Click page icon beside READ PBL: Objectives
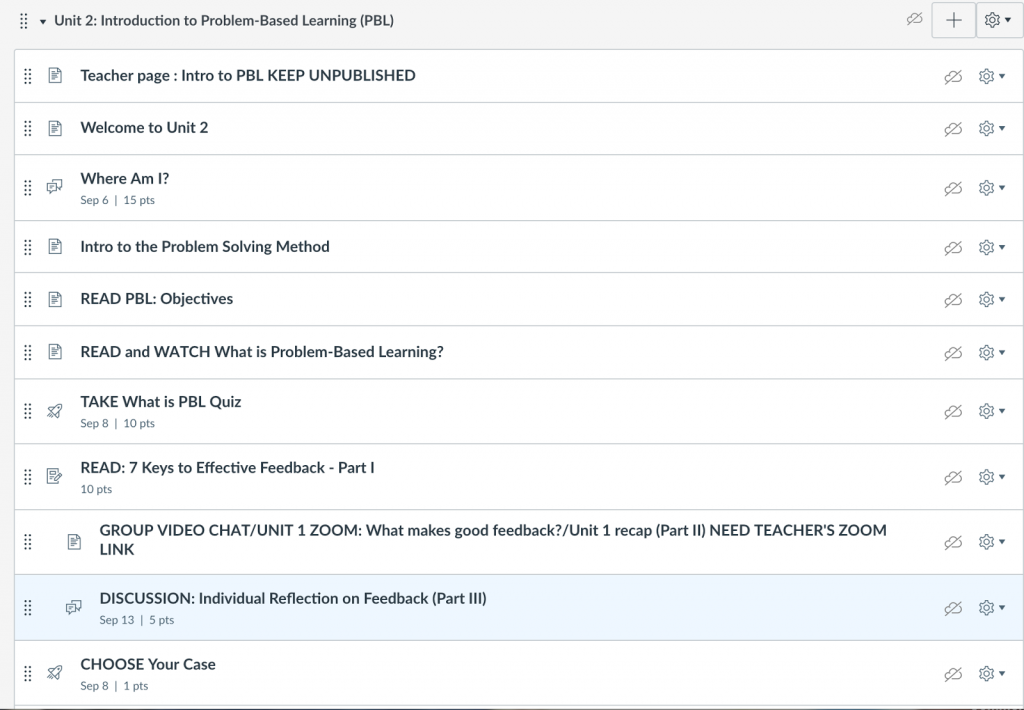This screenshot has width=1024, height=710. click(55, 299)
